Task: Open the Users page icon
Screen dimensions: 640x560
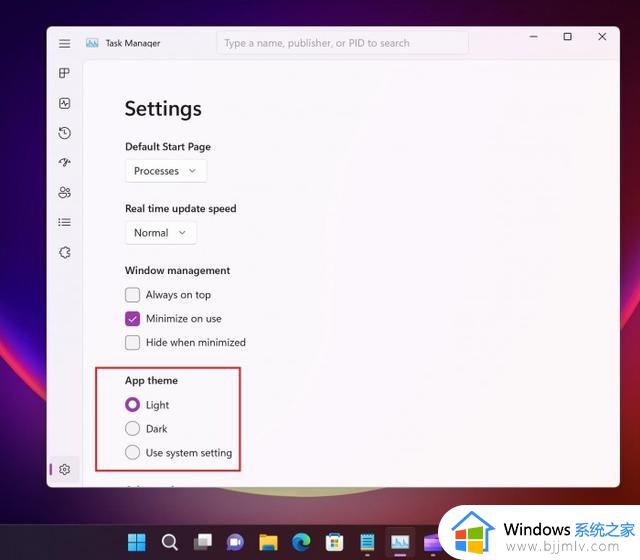Action: coord(64,192)
